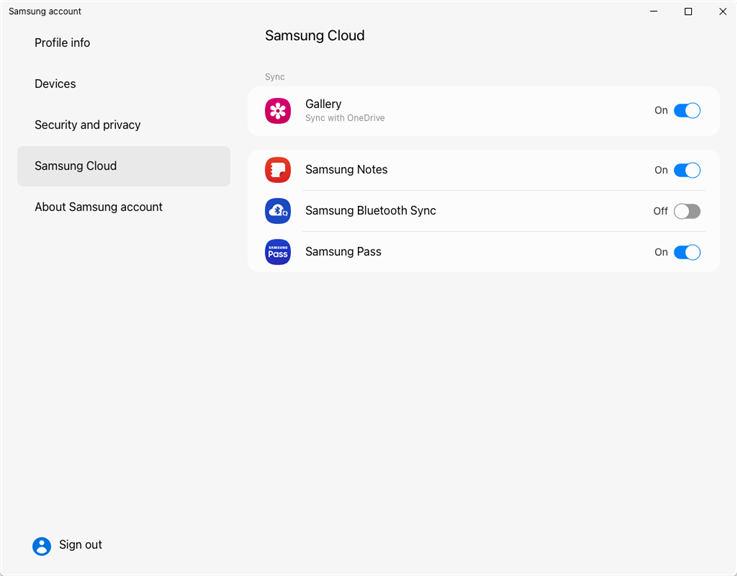Close the Samsung account window

tap(723, 11)
